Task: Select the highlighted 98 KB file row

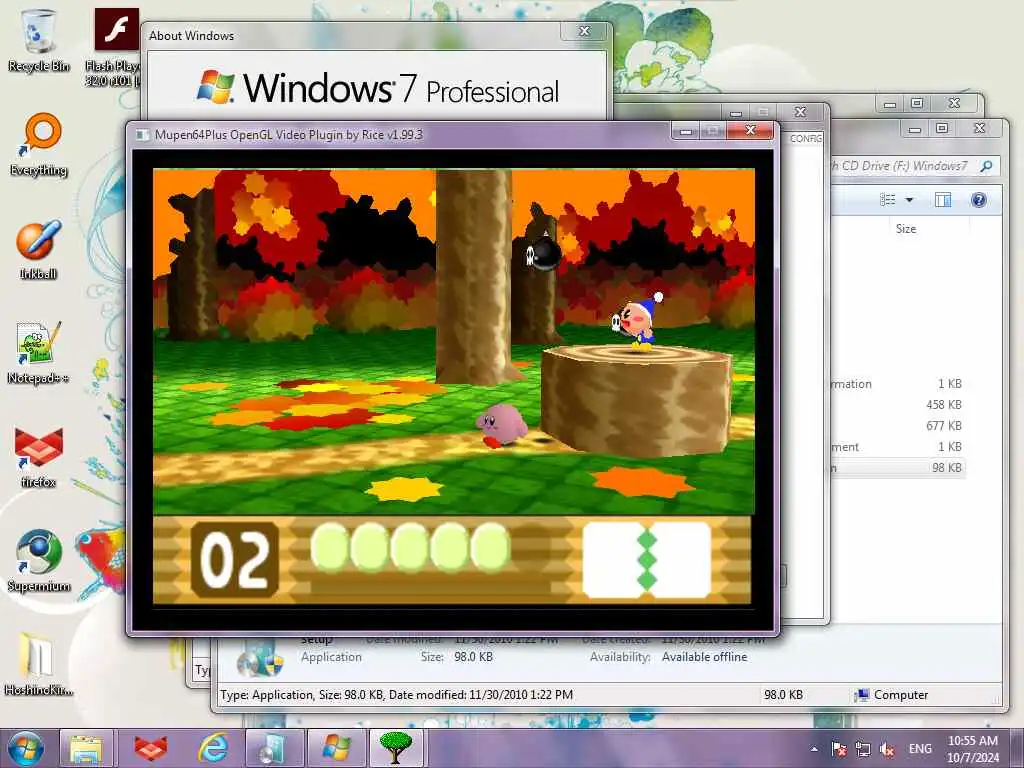Action: 898,468
